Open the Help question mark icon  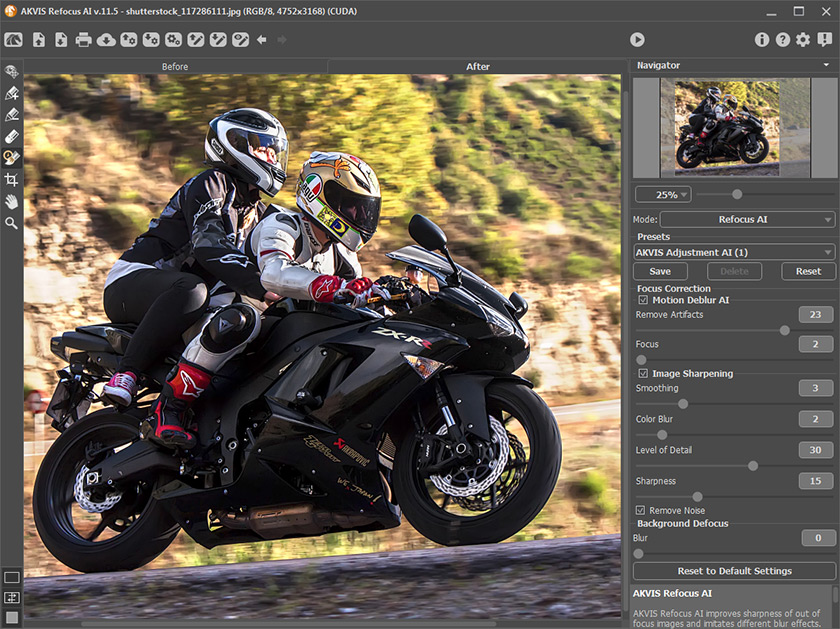point(783,40)
